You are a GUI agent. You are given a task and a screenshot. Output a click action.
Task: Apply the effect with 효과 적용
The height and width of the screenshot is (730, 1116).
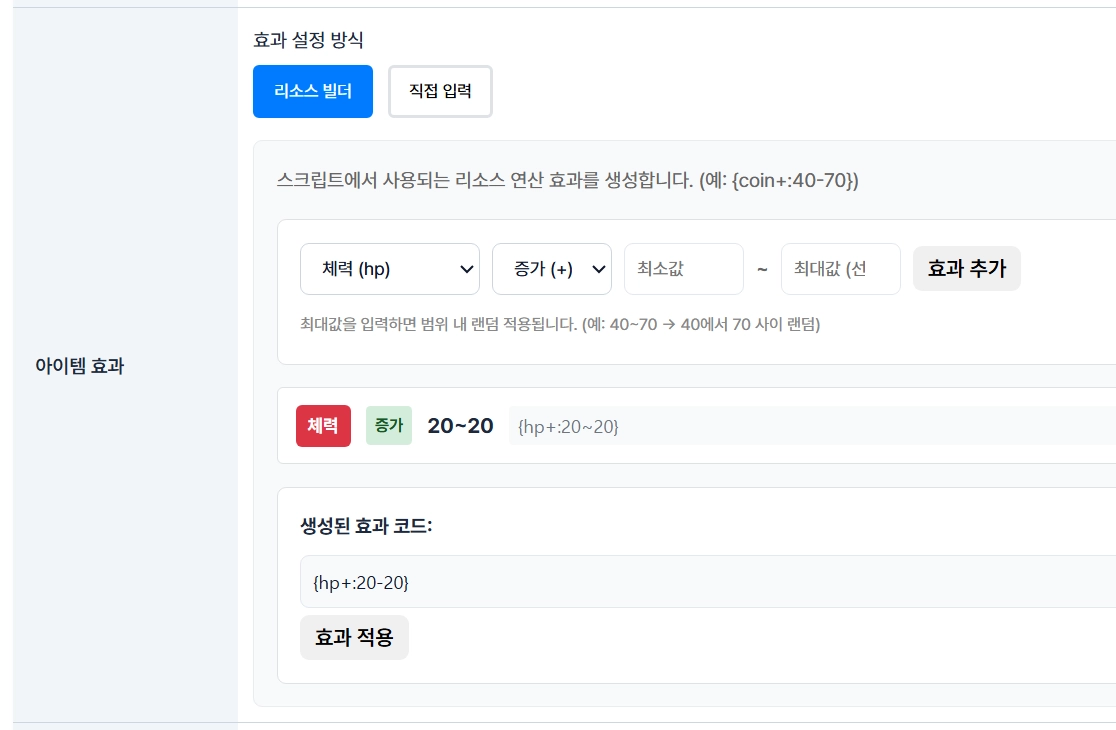pyautogui.click(x=354, y=638)
